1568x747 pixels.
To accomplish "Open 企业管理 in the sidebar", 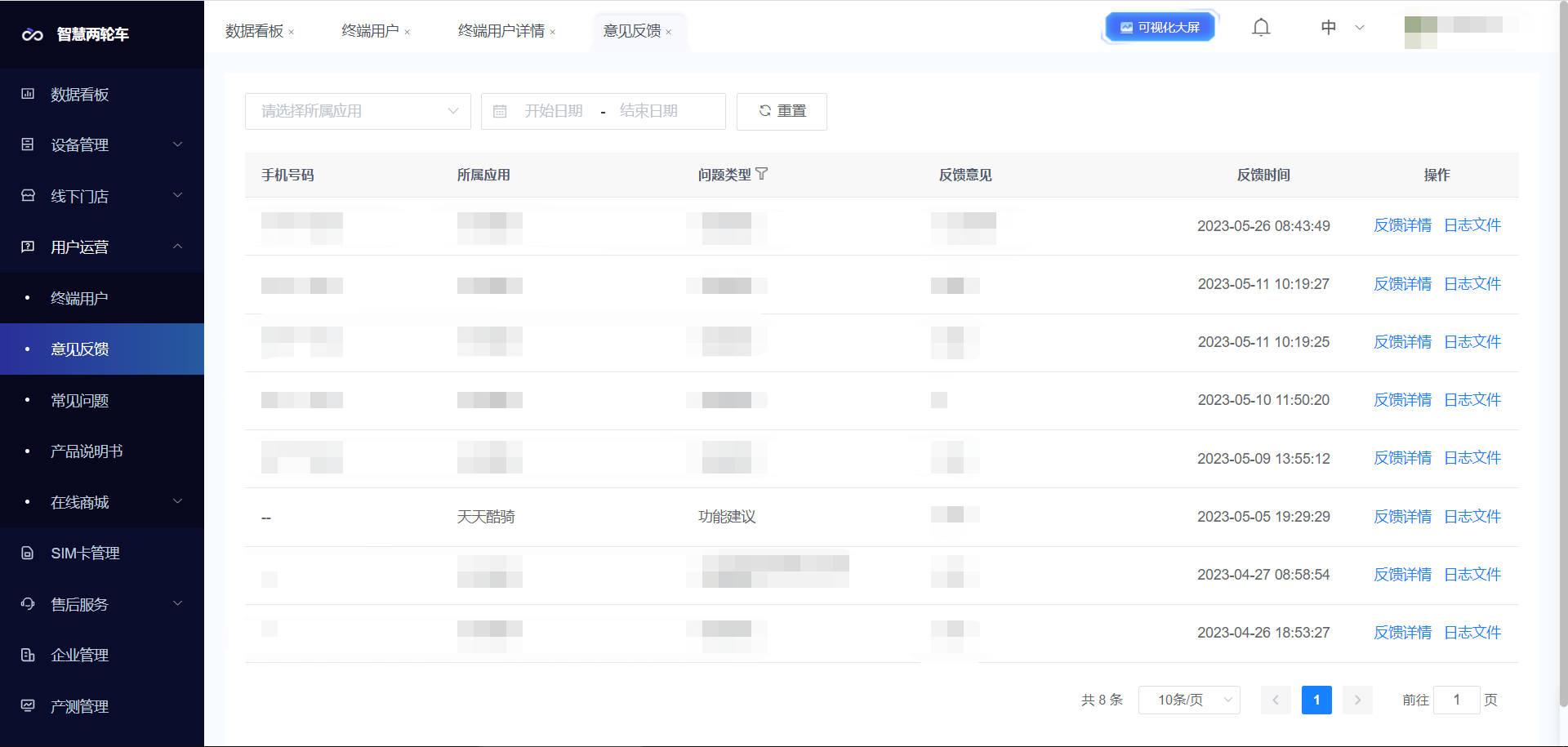I will pyautogui.click(x=79, y=656).
